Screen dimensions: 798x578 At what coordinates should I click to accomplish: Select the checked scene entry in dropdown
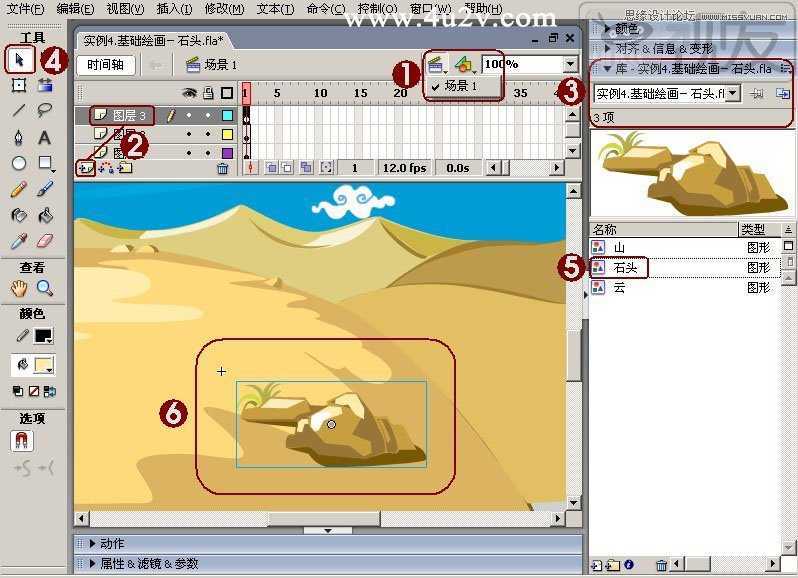461,86
